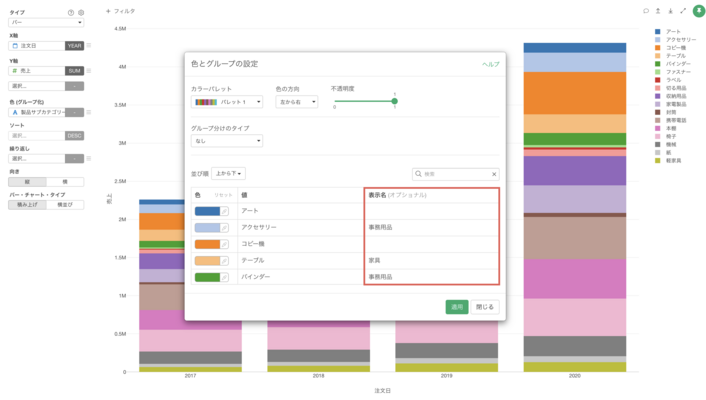Open the repeat-by hamburger menu icon

coord(89,159)
